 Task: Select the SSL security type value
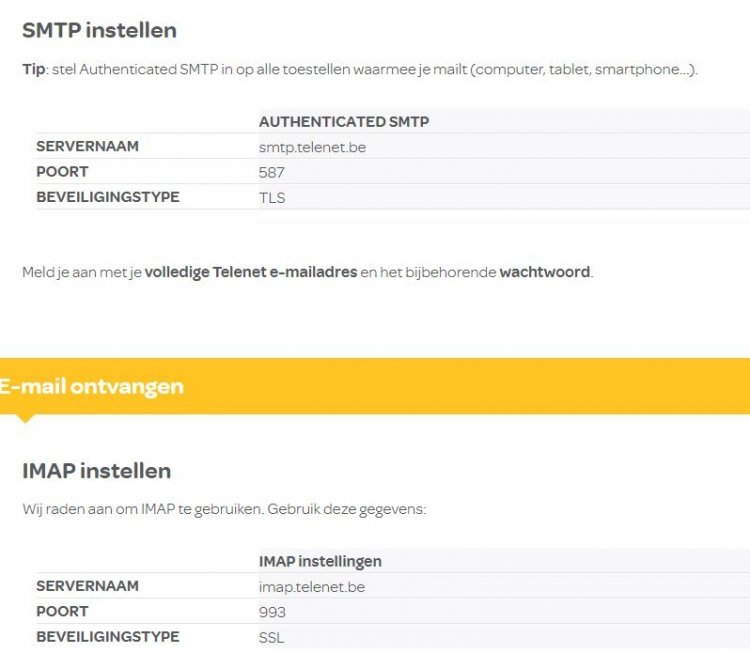pos(272,637)
